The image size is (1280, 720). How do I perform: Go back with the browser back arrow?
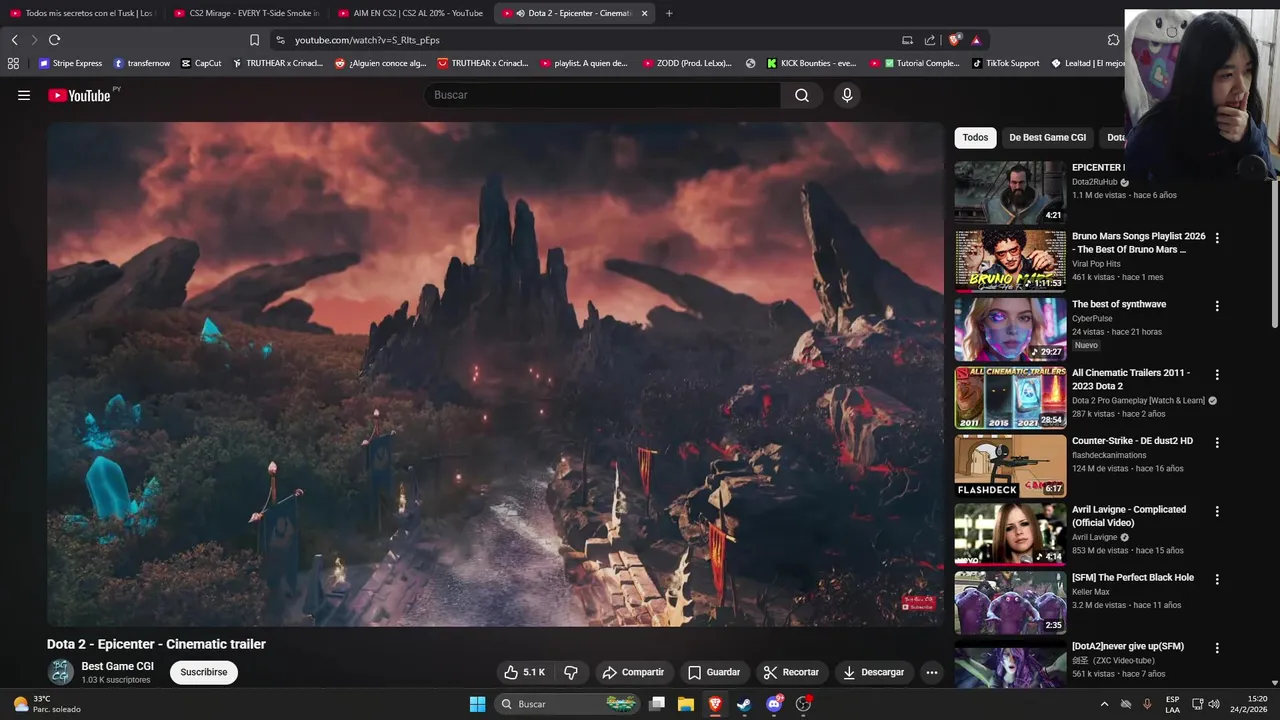(14, 40)
